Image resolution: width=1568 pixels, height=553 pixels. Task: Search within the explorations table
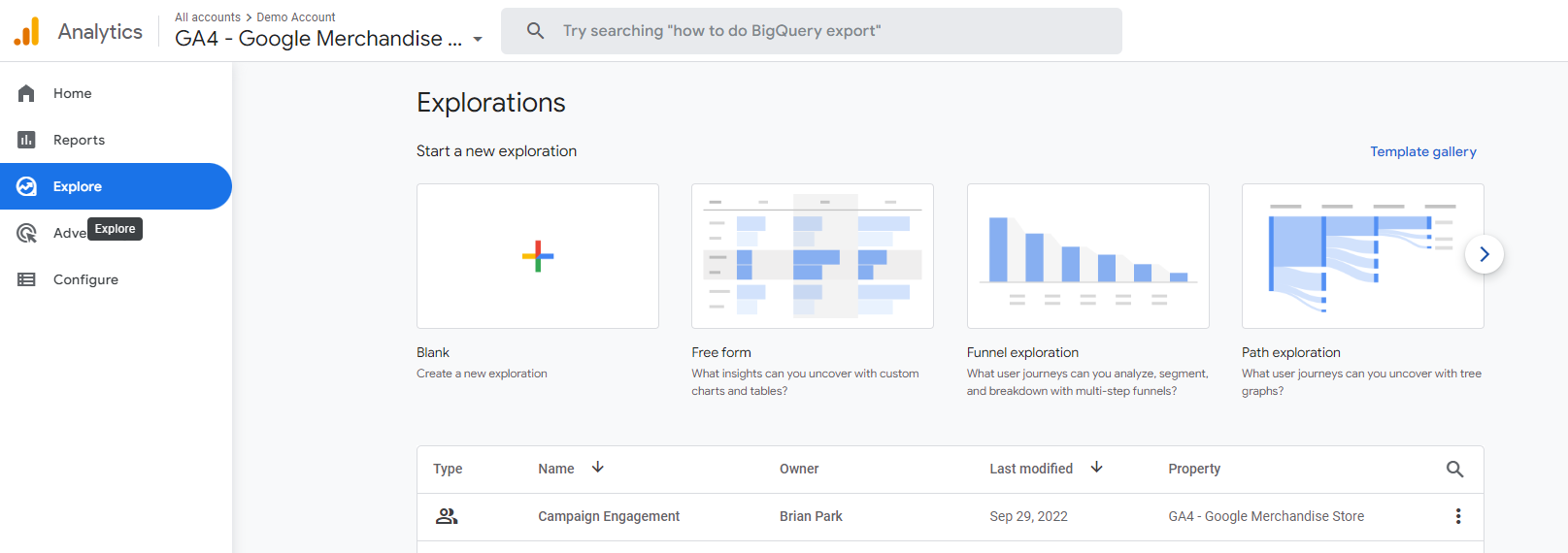[1454, 469]
